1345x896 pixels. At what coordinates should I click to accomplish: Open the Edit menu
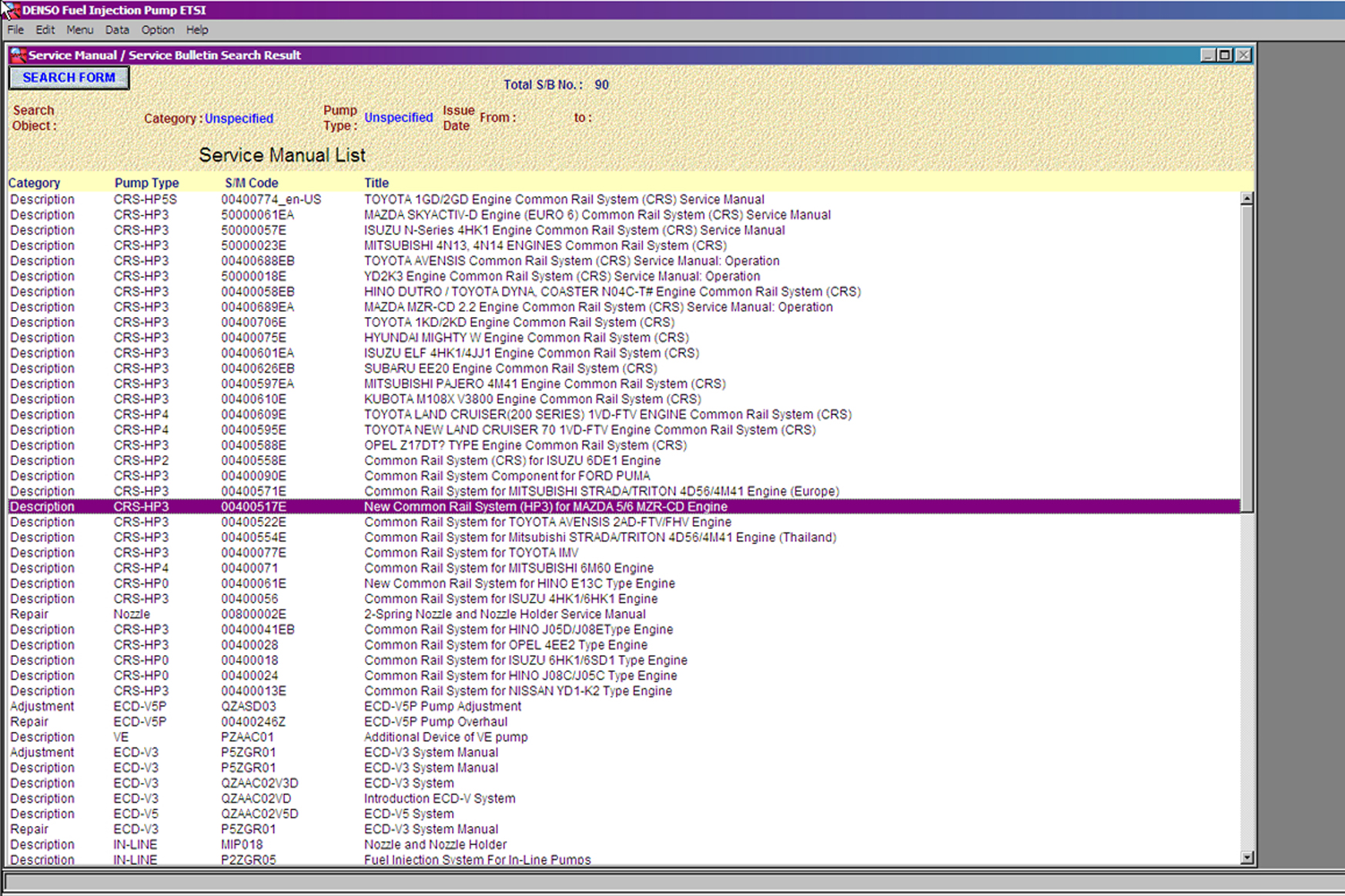pos(45,30)
